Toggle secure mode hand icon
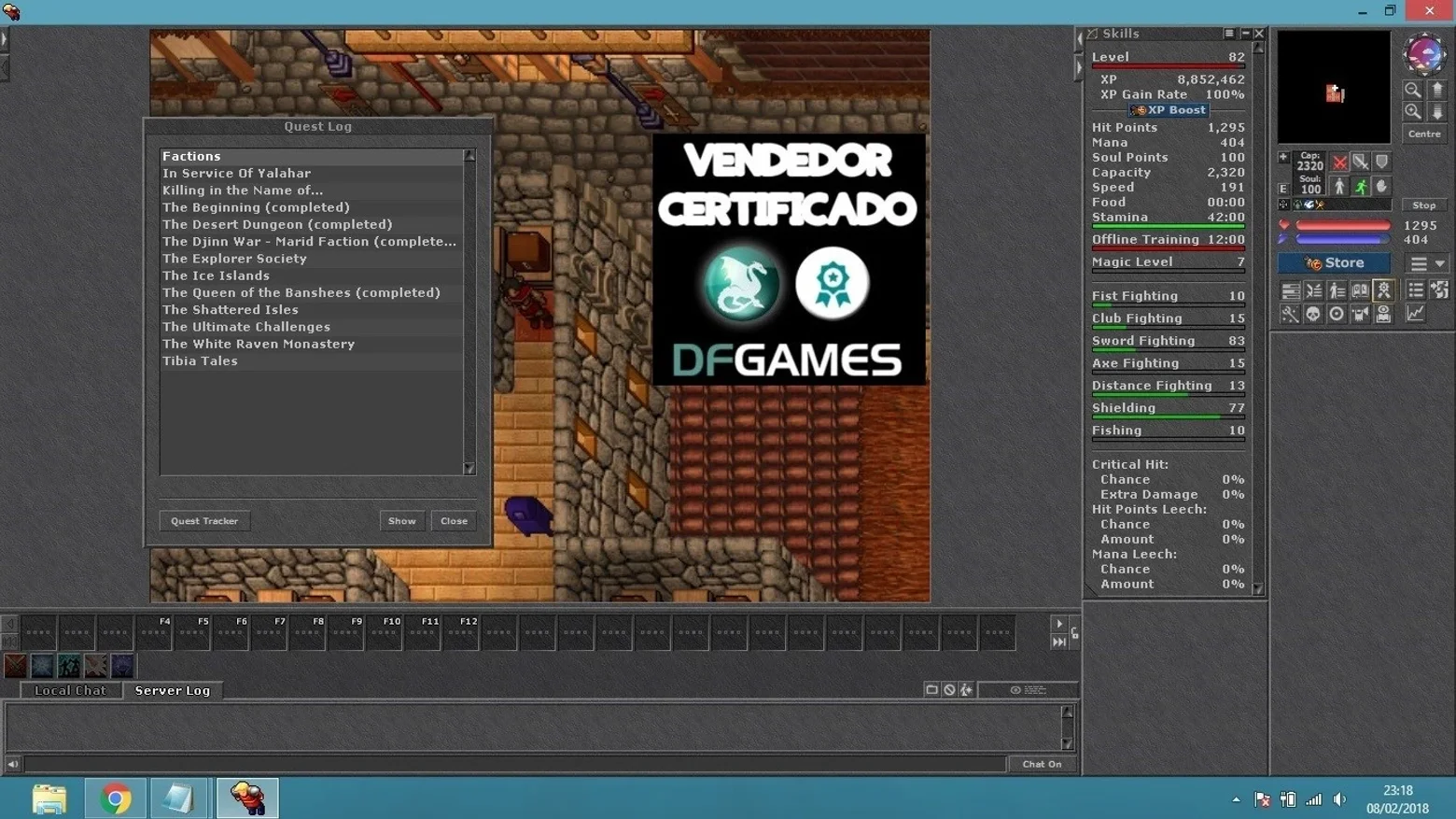The image size is (1456, 819). [1382, 187]
